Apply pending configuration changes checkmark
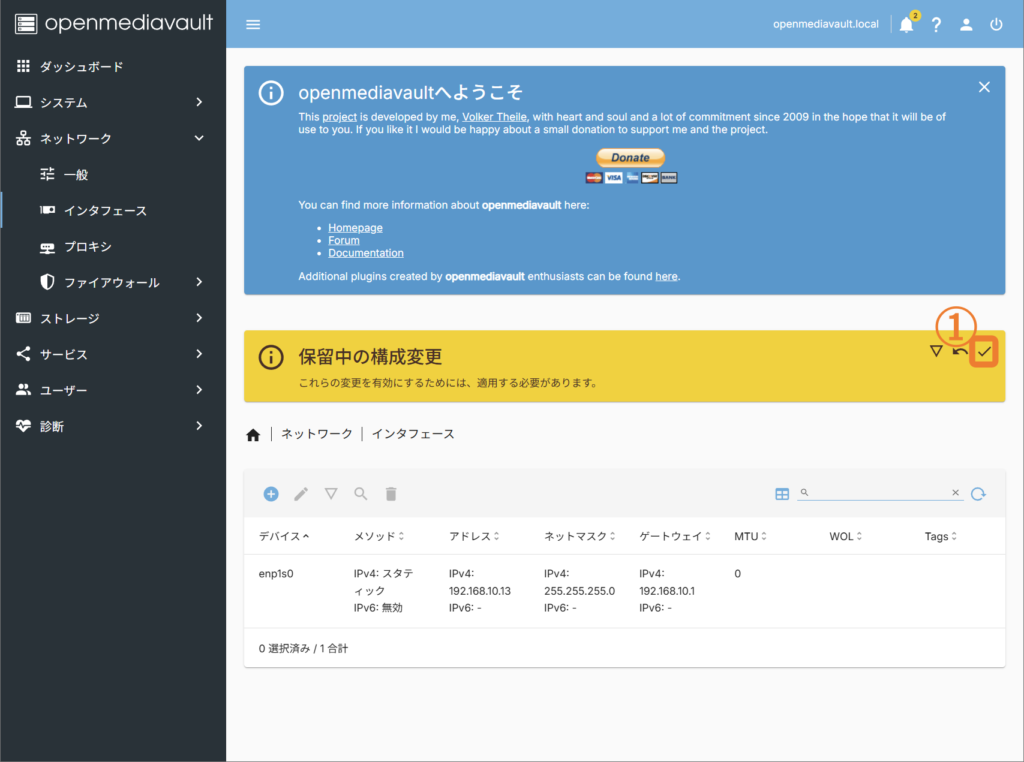The image size is (1024, 762). tap(984, 352)
